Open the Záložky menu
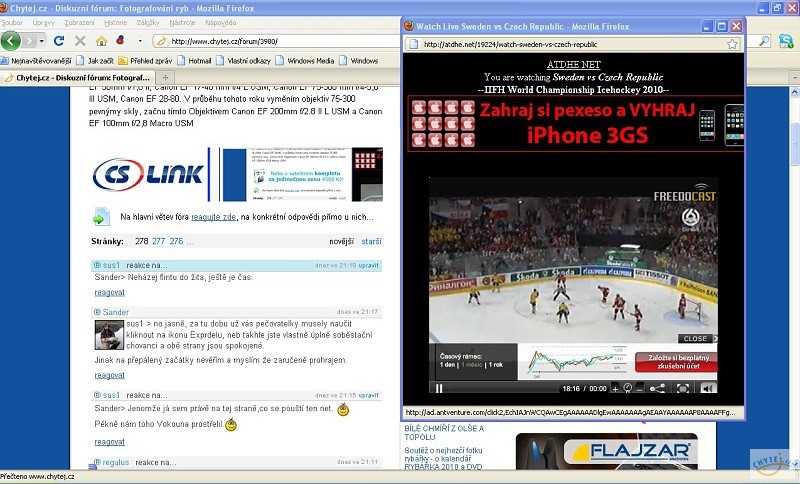Screen dimensions: 800x484 click(148, 22)
